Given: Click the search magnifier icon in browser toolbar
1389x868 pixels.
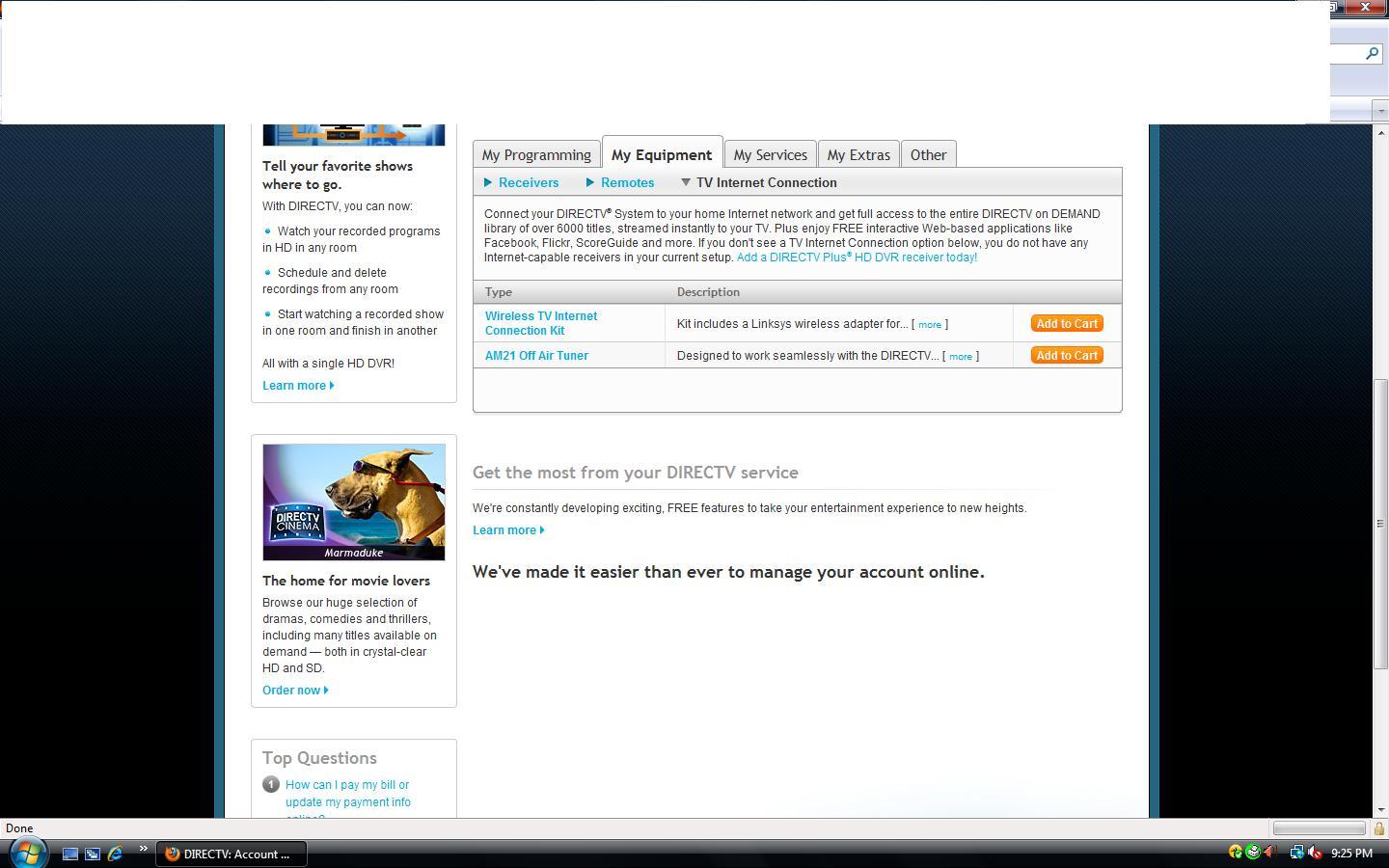Looking at the screenshot, I should pos(1372,54).
